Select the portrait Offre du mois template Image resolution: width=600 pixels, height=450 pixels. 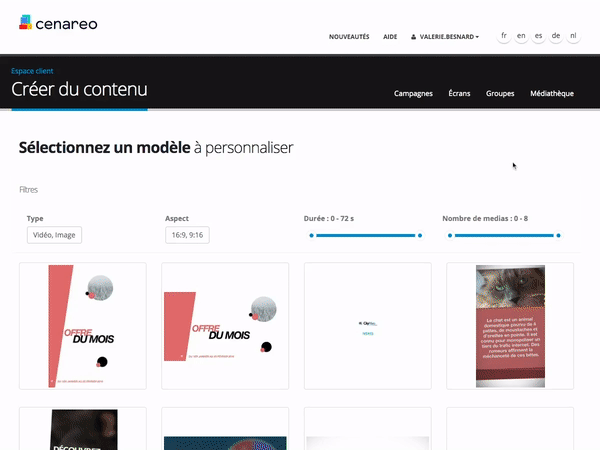coord(83,326)
